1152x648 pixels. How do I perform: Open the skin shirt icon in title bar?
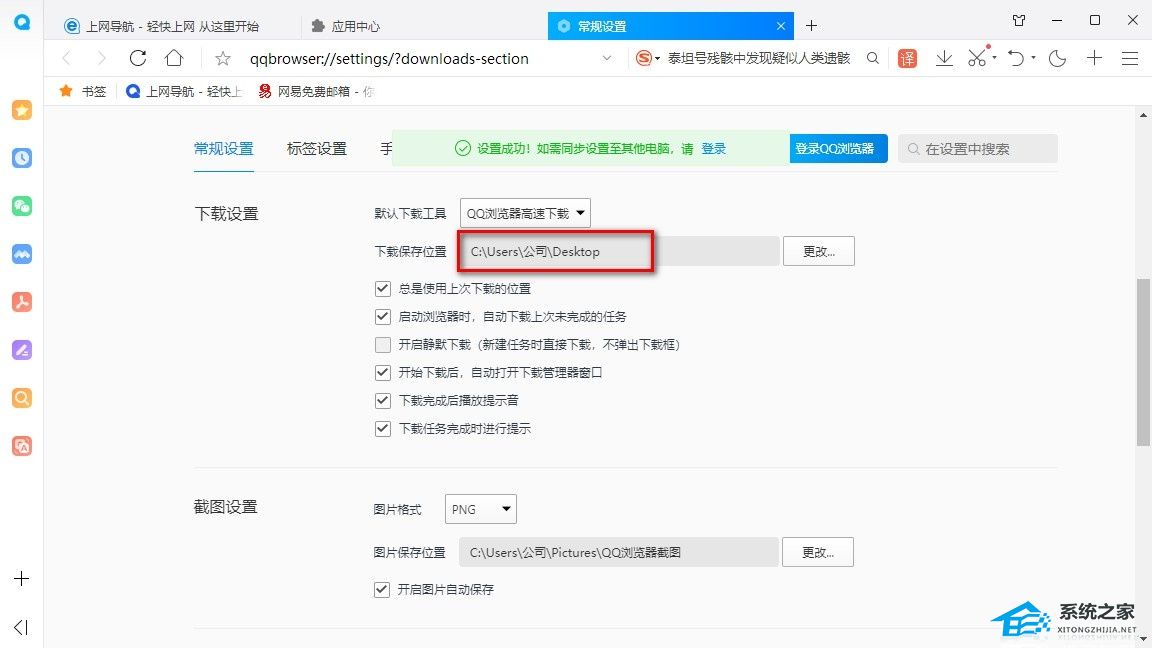click(1019, 21)
